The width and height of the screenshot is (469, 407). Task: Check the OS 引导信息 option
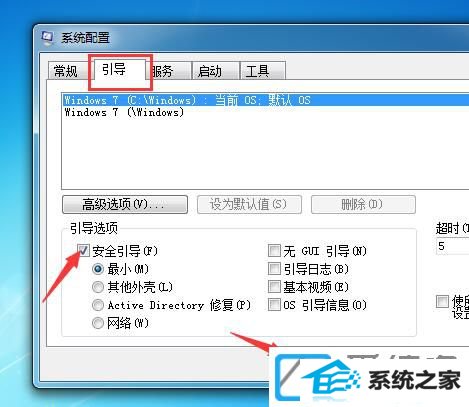click(274, 304)
